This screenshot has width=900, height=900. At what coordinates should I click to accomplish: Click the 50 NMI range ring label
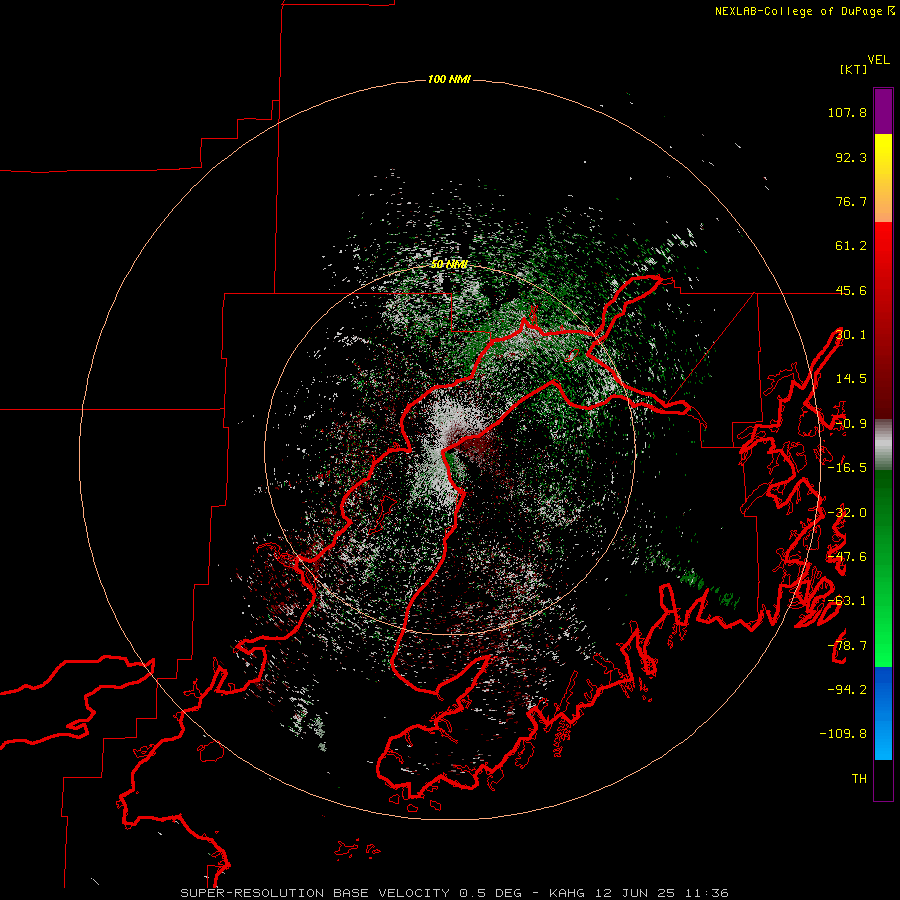tap(449, 265)
